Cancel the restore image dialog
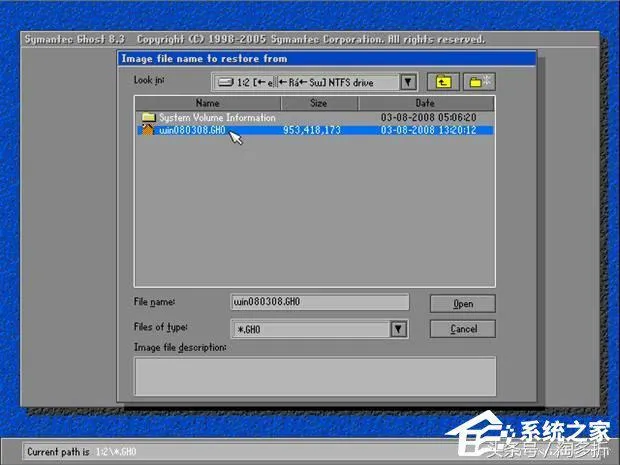 coord(462,329)
